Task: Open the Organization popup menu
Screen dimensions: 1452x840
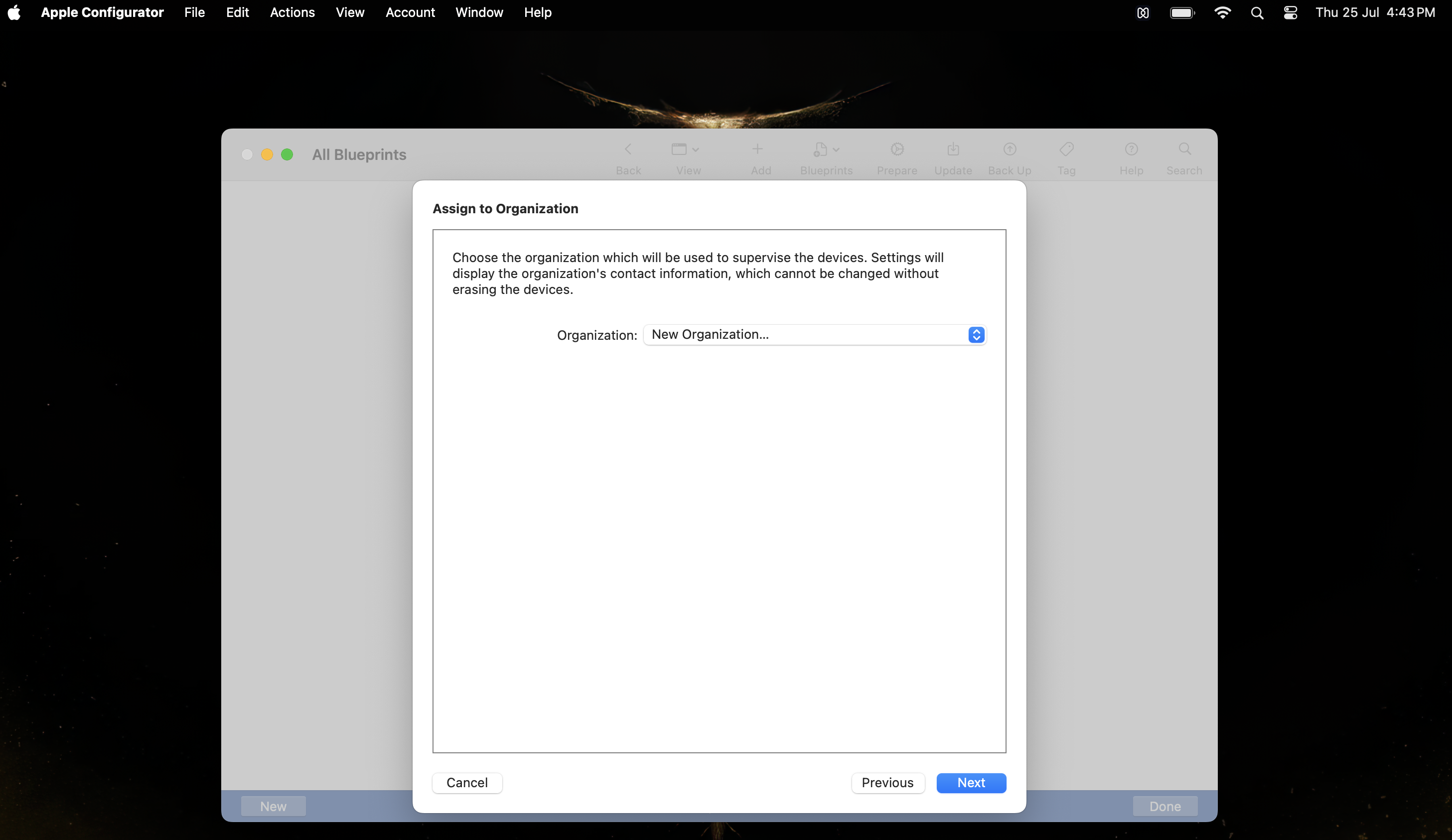Action: 814,335
